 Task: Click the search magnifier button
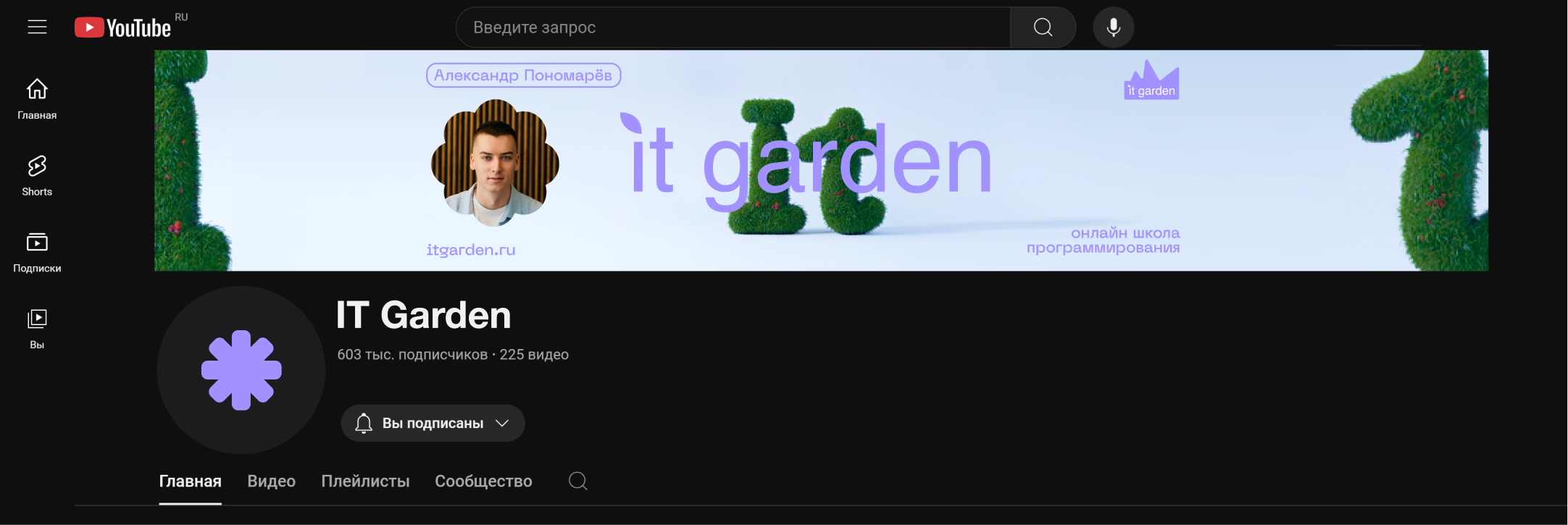pos(1043,28)
